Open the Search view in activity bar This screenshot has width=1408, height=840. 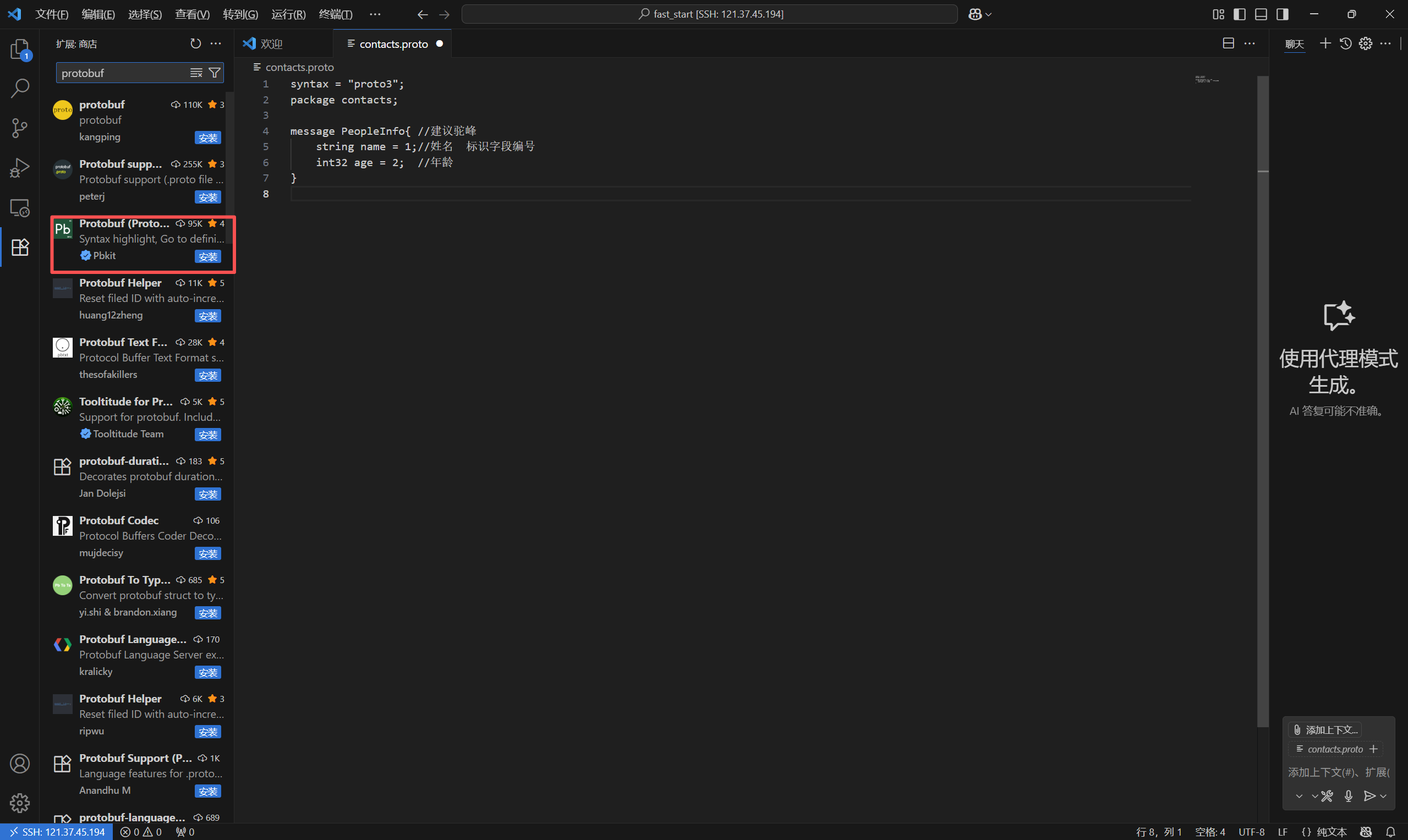pyautogui.click(x=20, y=89)
